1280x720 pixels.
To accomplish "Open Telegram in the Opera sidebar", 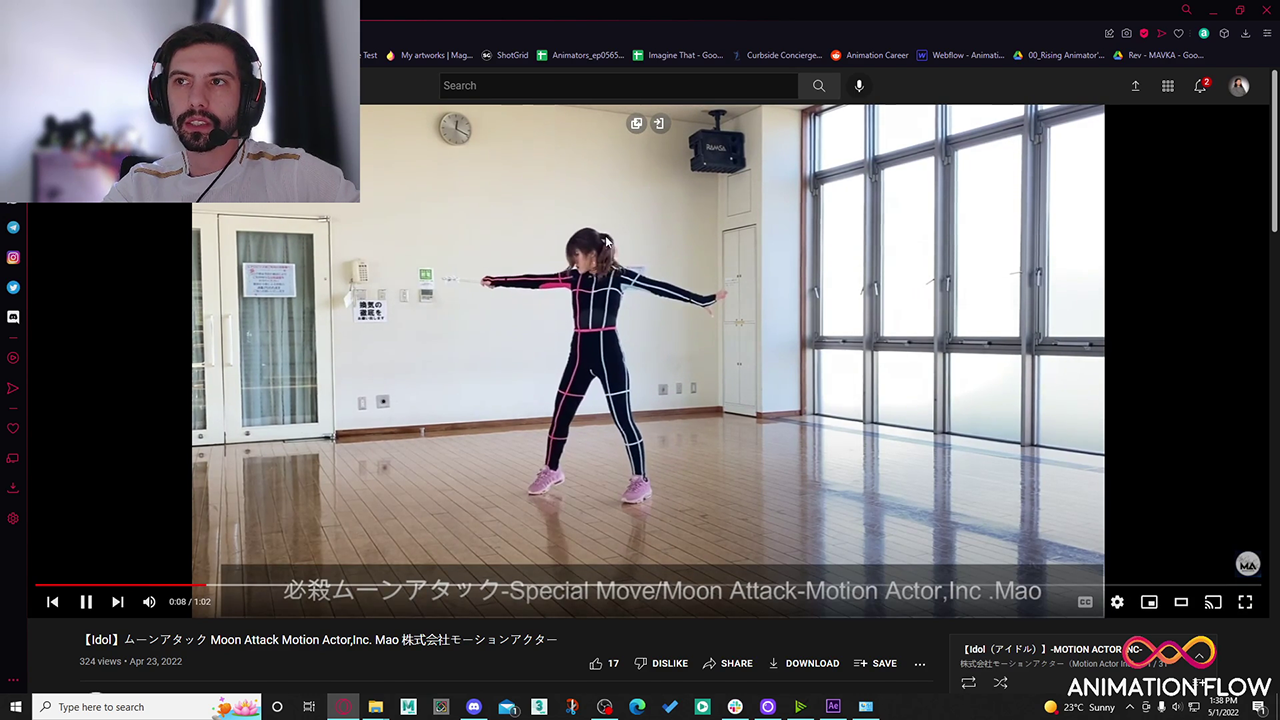I will (x=13, y=228).
